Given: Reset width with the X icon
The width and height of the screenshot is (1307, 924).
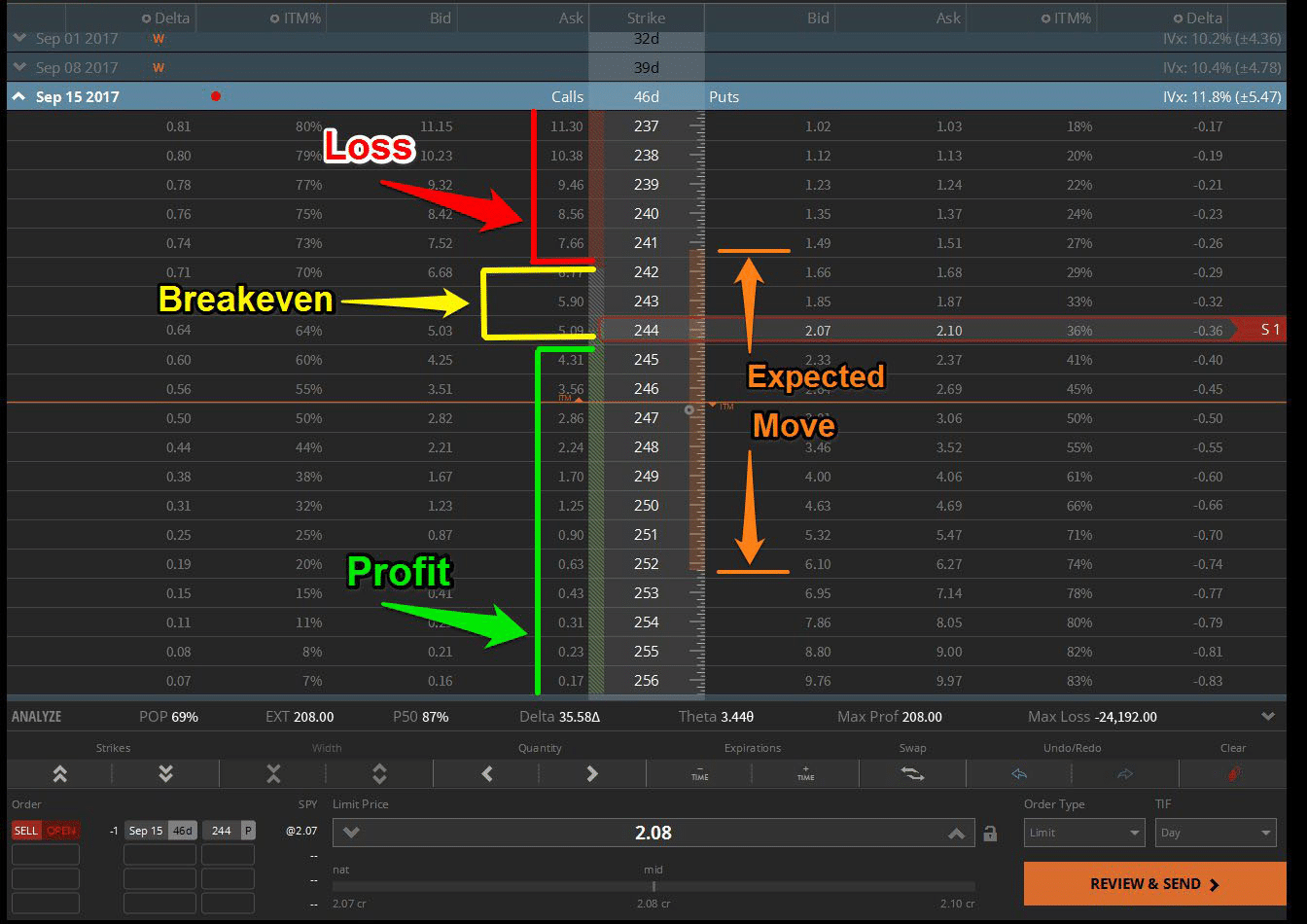Looking at the screenshot, I should click(272, 773).
